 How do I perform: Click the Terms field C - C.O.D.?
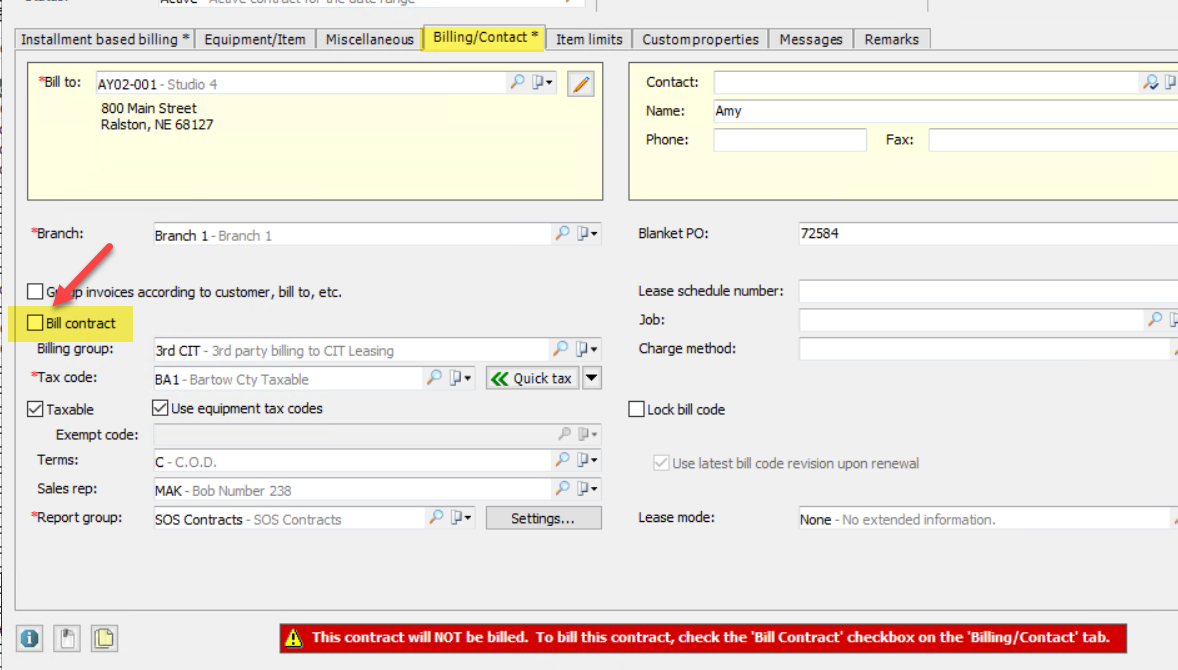point(352,460)
